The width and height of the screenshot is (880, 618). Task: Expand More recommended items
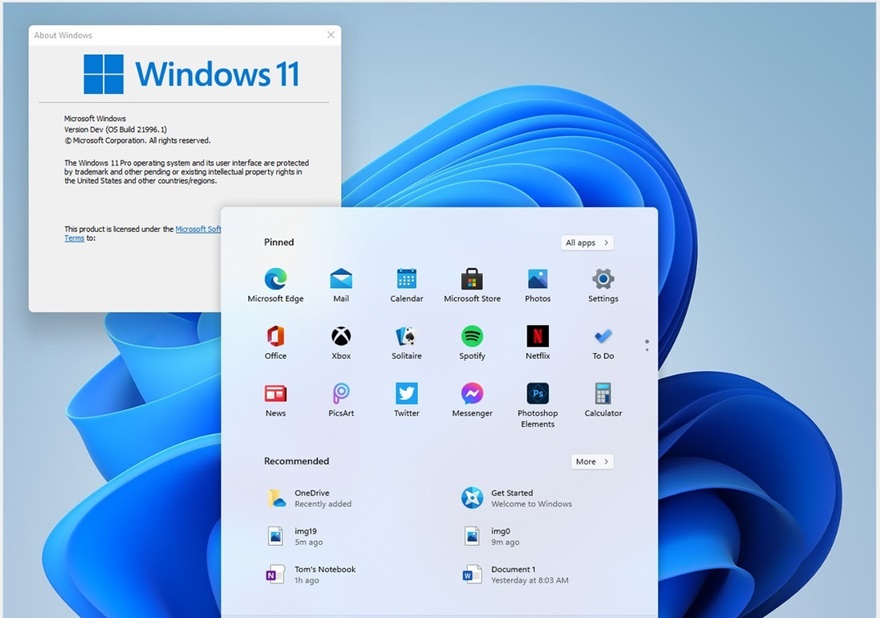(x=591, y=462)
